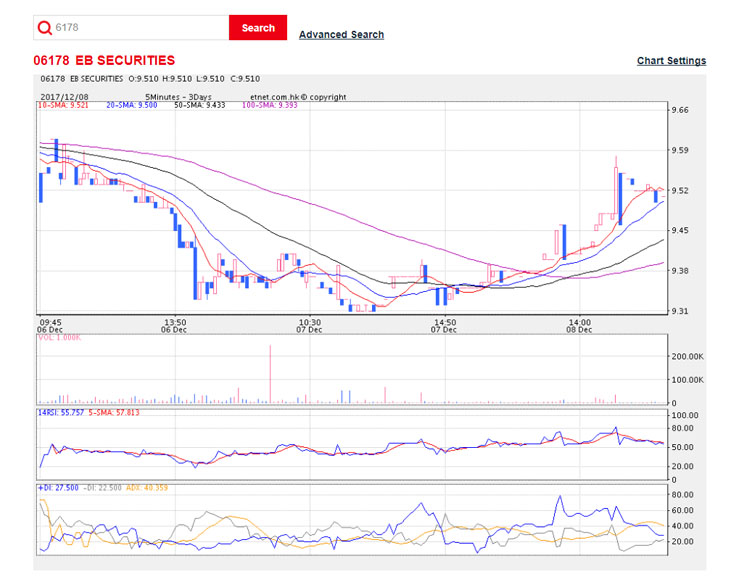Click the 14RSI: 55.757 indicator label

[61, 412]
